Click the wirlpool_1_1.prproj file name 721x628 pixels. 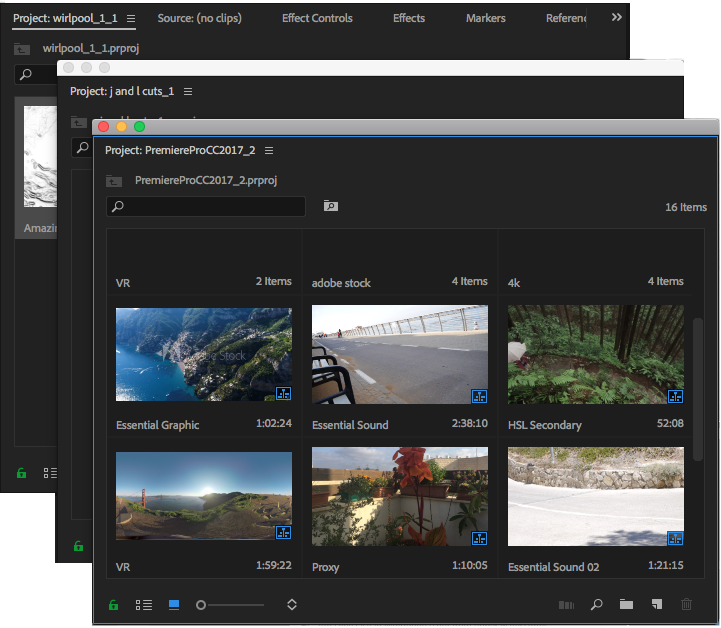[91, 48]
